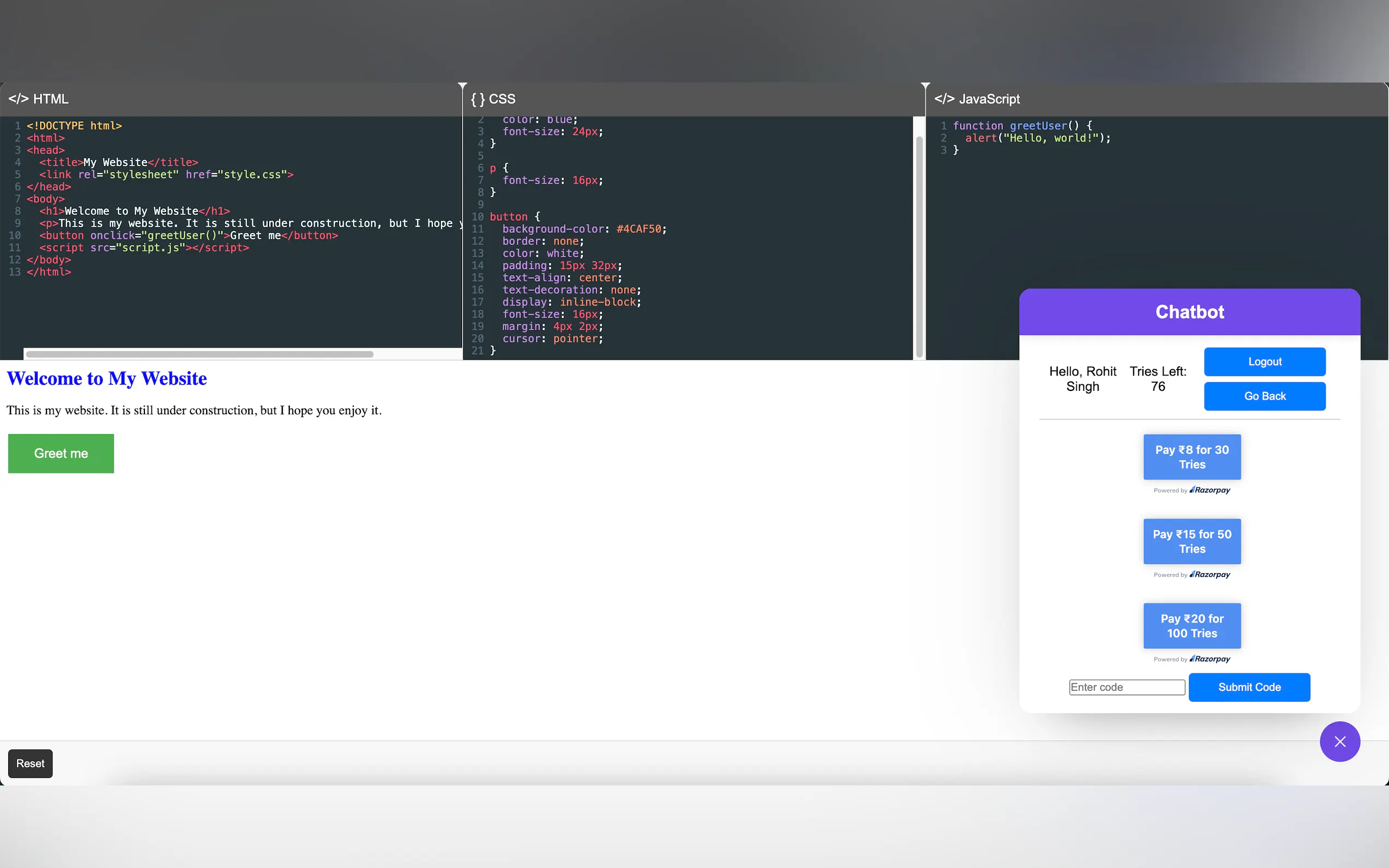Click the JavaScript code brackets icon

pyautogui.click(x=944, y=99)
